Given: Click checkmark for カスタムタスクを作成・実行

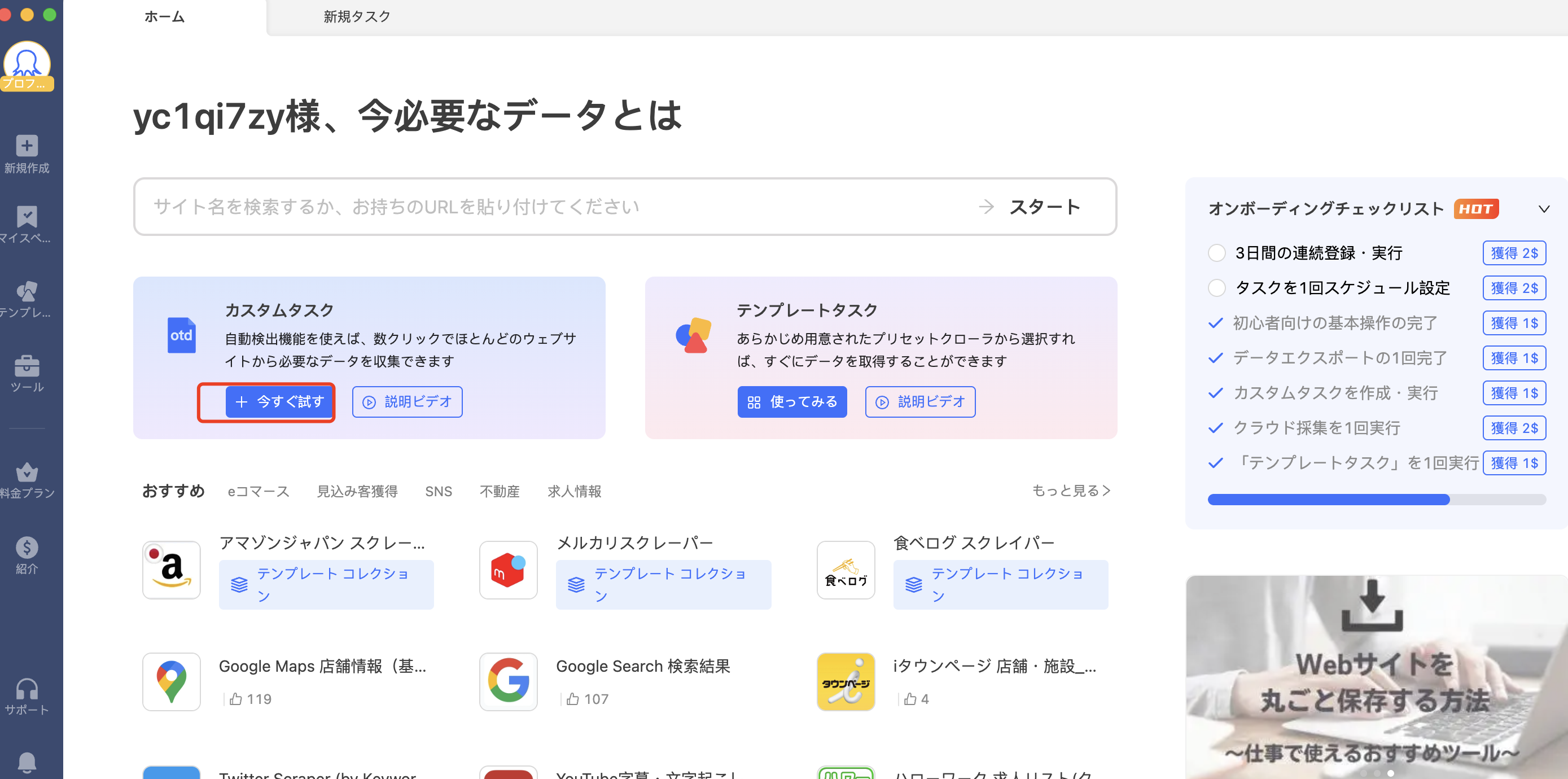Looking at the screenshot, I should tap(1216, 392).
